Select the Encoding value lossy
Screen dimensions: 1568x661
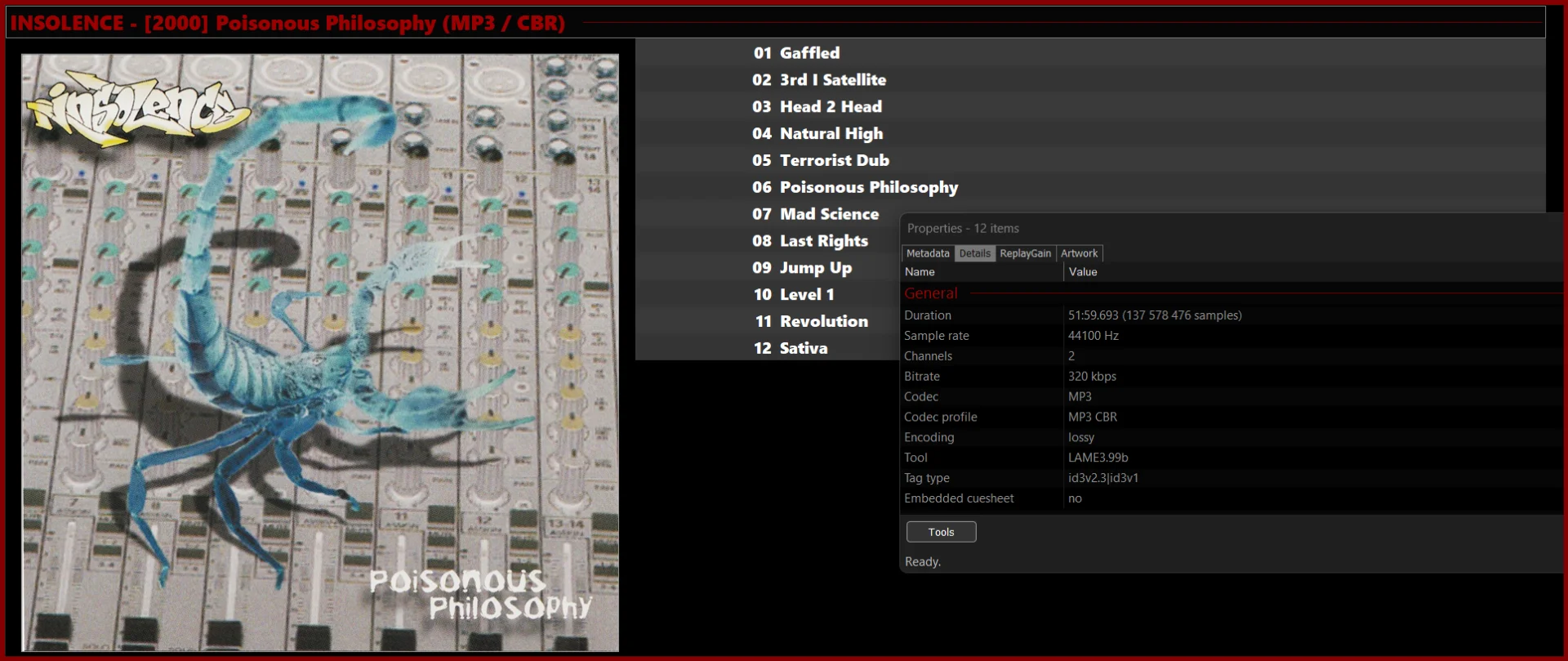click(1081, 438)
